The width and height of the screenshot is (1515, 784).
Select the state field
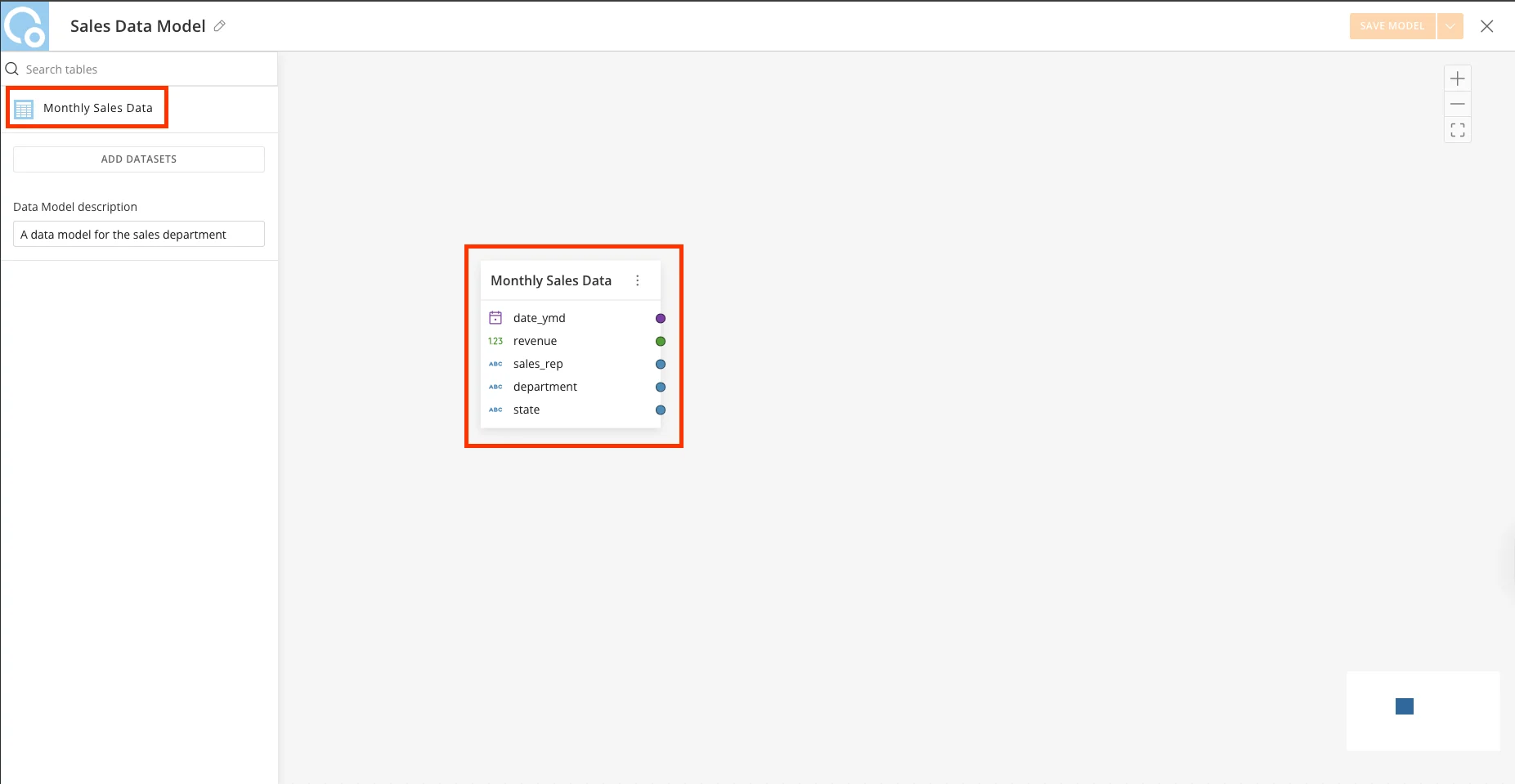click(x=527, y=410)
